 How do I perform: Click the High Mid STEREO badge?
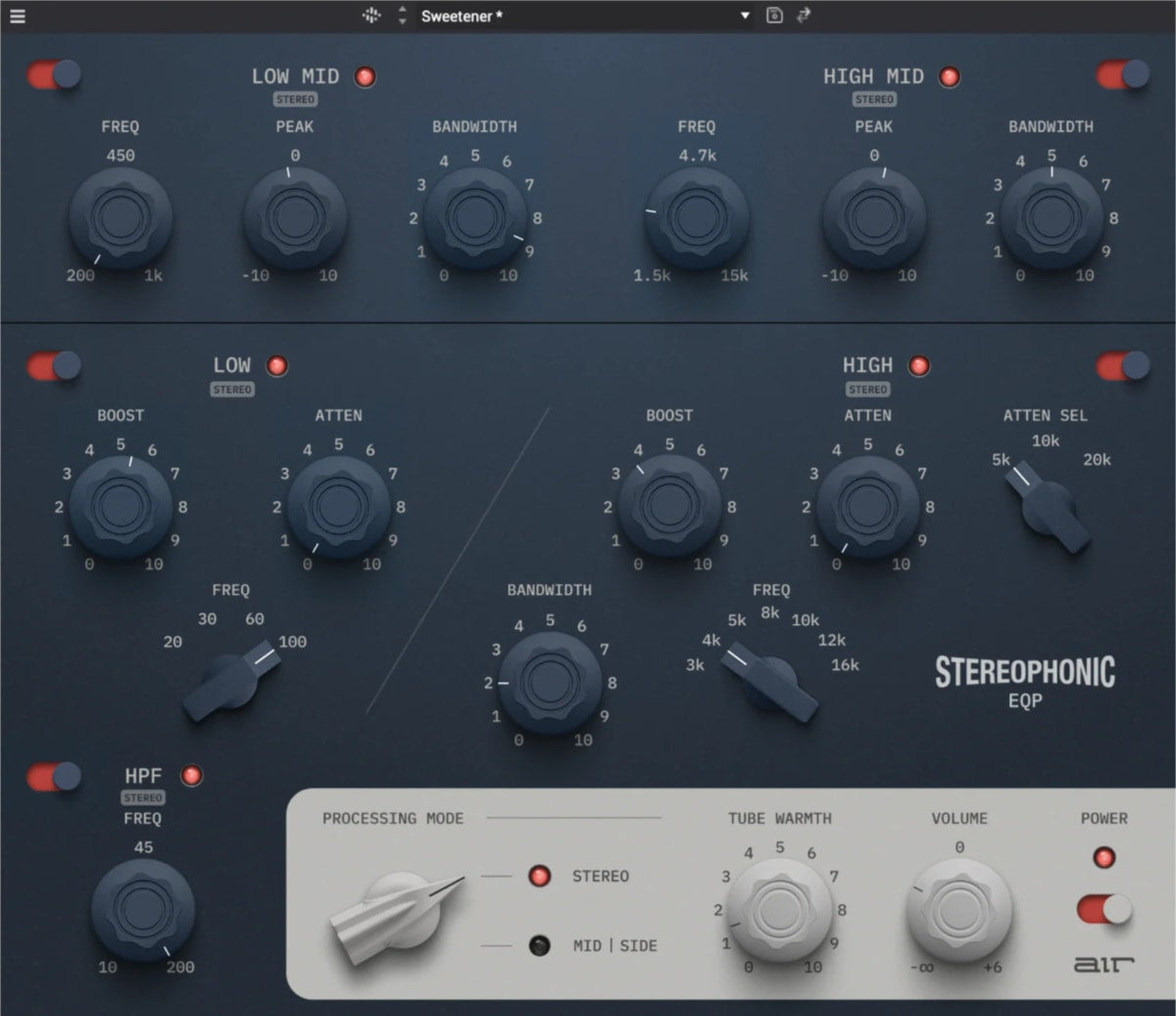click(873, 99)
